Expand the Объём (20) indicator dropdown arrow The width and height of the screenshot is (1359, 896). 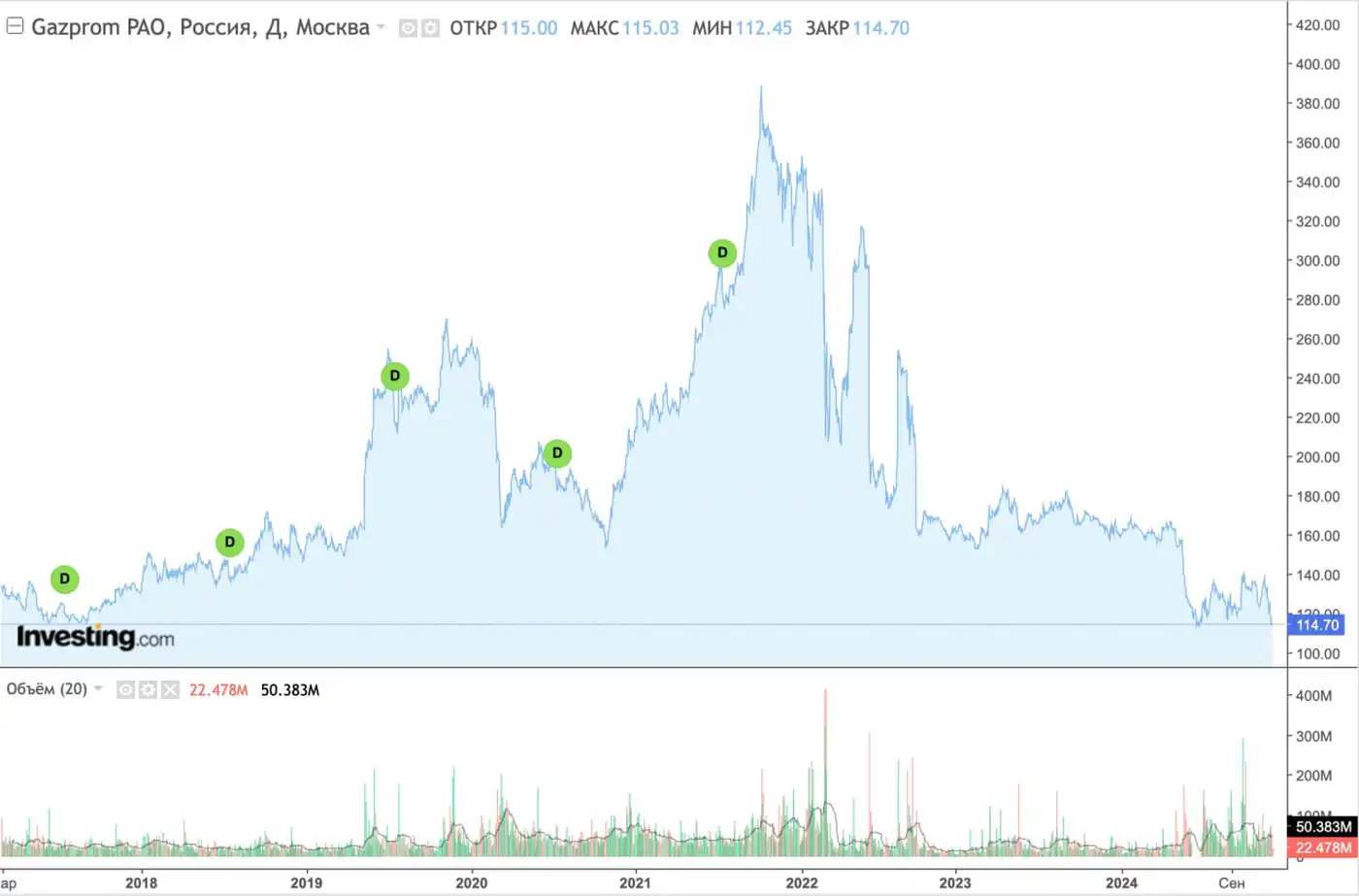coord(98,688)
